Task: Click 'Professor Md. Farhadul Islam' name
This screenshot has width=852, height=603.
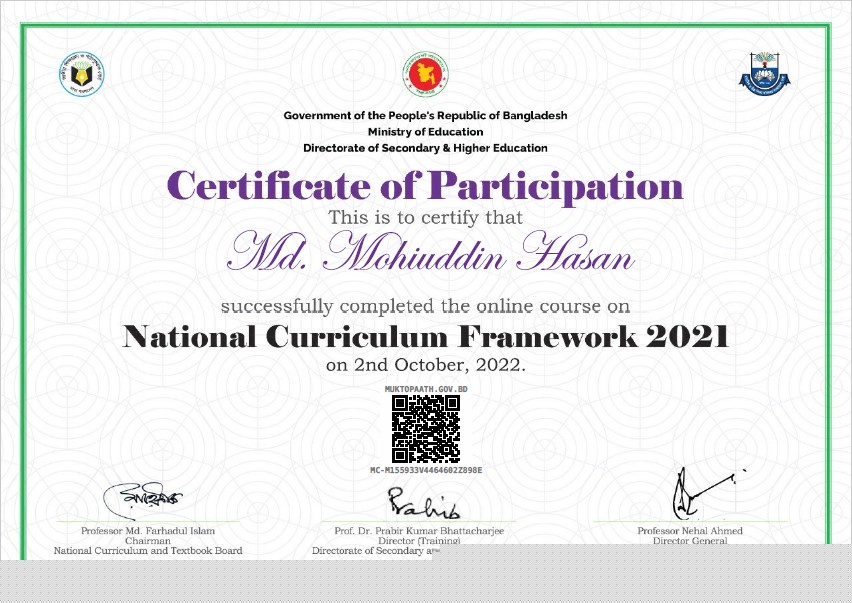Action: click(x=148, y=531)
